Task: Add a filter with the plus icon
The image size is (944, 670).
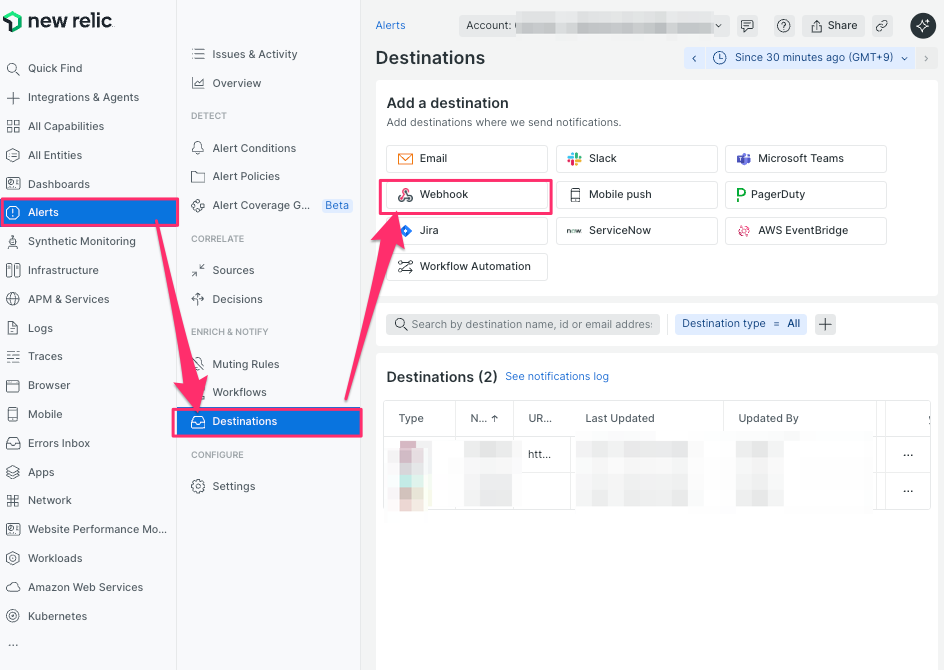Action: pos(825,324)
